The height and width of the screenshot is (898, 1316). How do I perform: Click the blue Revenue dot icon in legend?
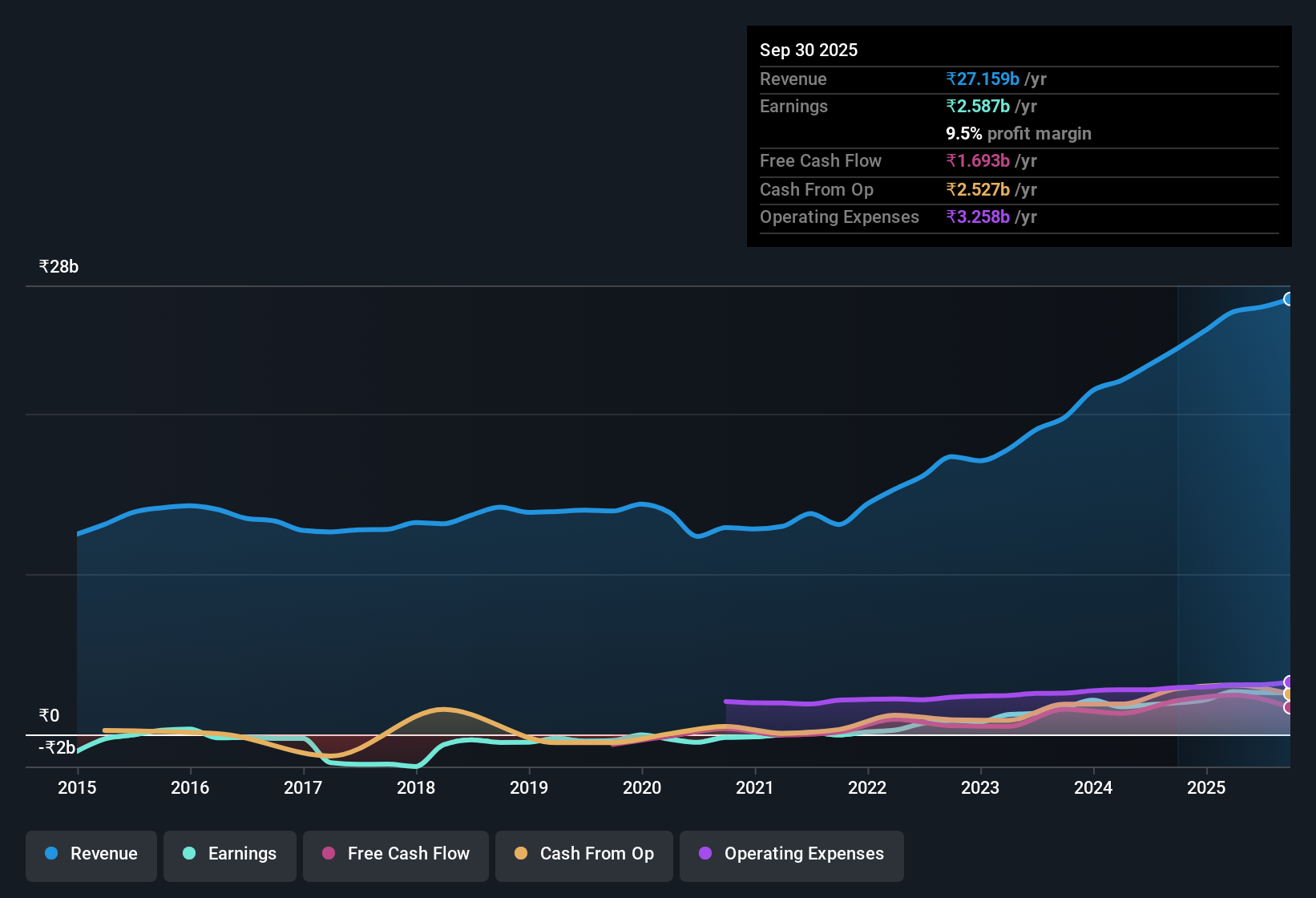[x=51, y=854]
